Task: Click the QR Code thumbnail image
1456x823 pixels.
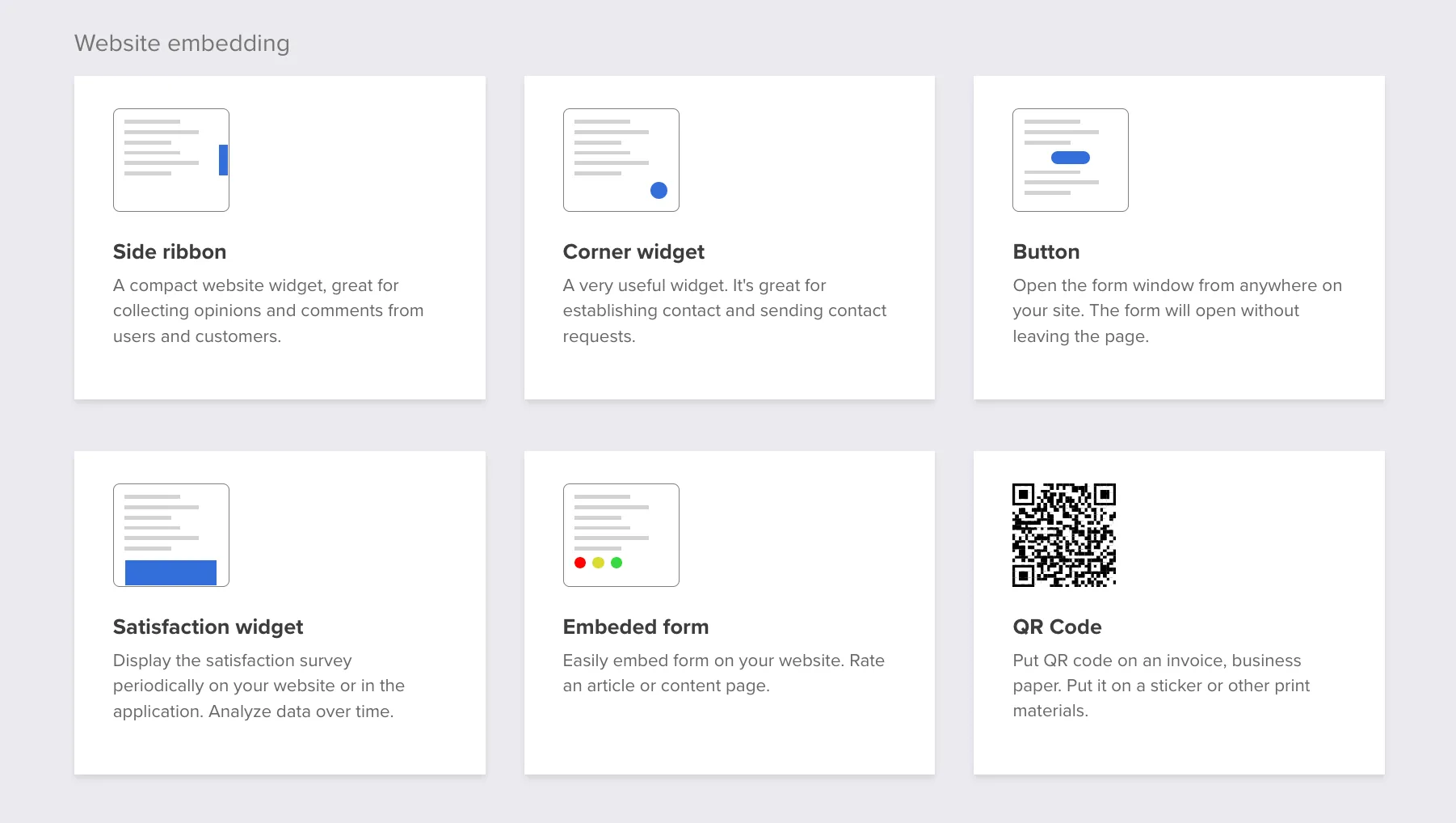Action: point(1064,534)
